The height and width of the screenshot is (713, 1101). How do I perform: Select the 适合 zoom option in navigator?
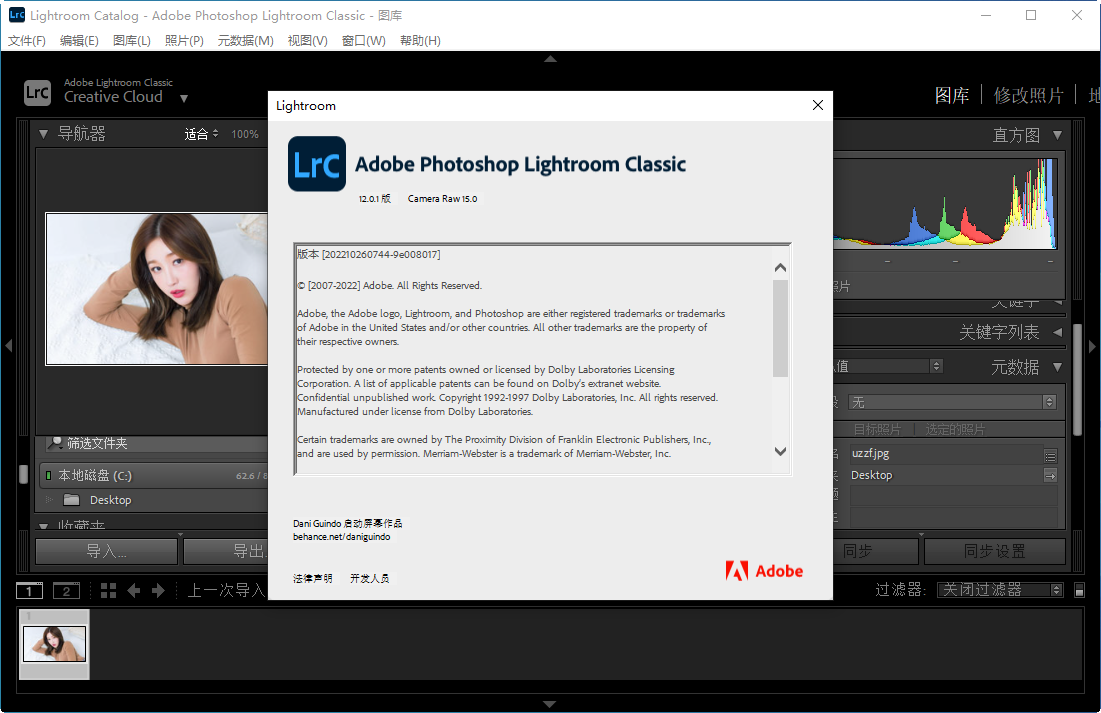click(201, 133)
